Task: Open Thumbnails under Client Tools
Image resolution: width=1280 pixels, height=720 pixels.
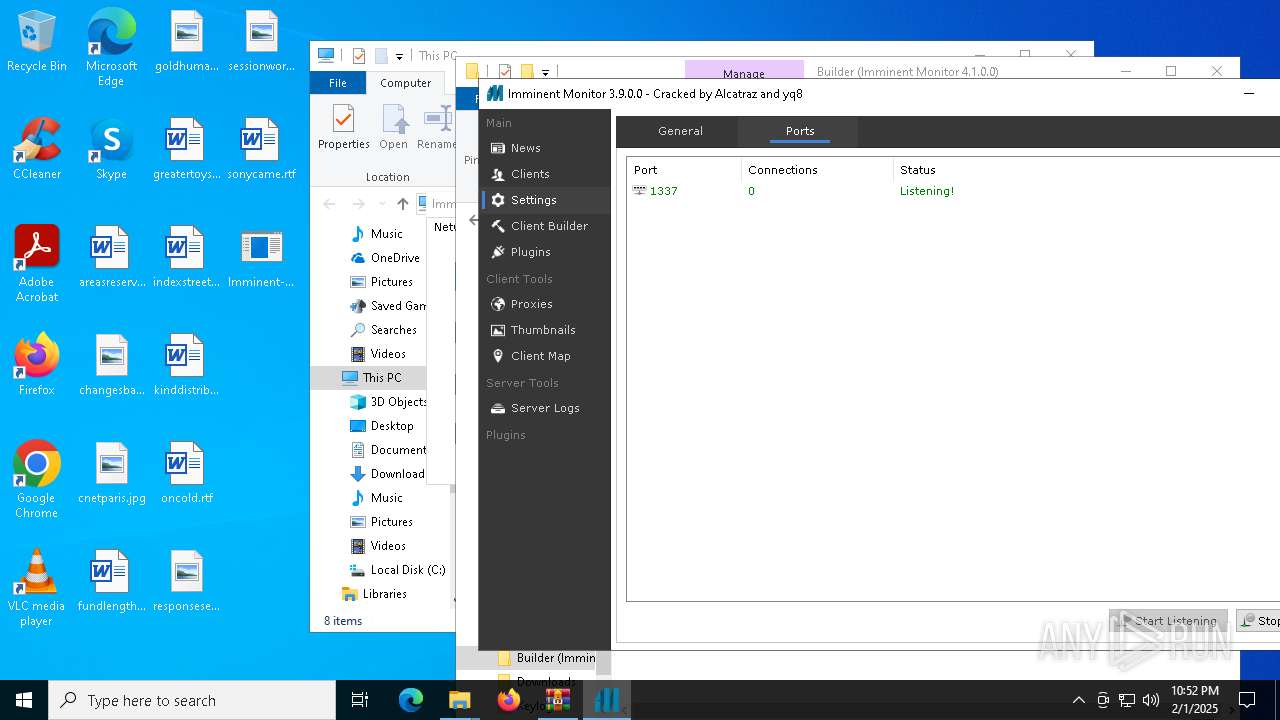Action: tap(545, 330)
